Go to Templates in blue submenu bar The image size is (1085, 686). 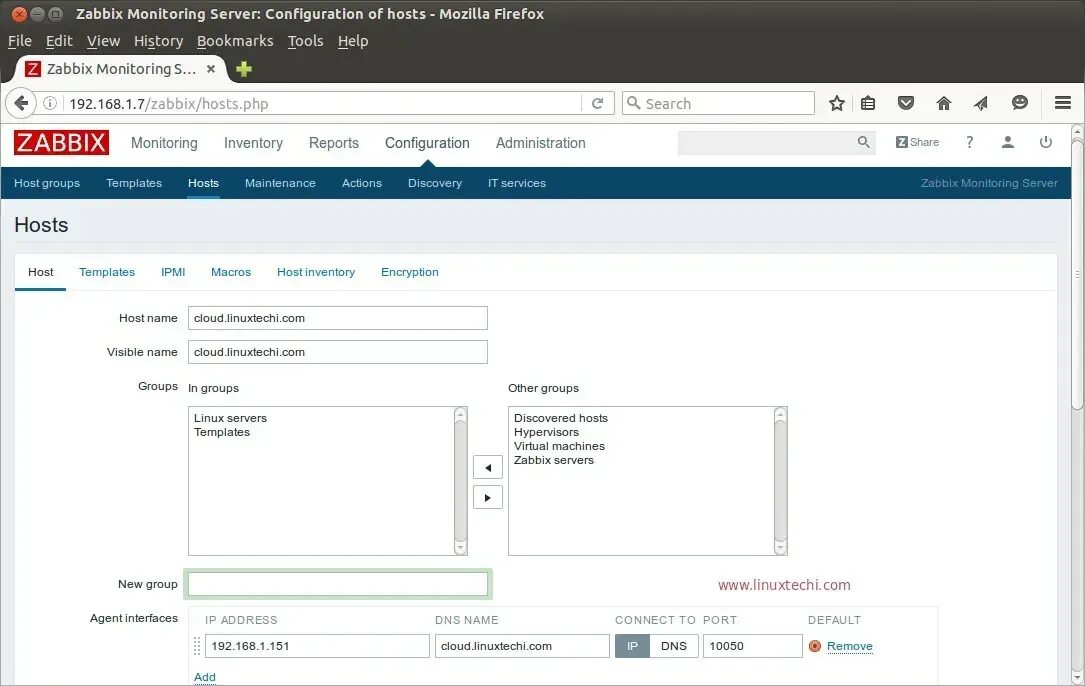coord(134,183)
